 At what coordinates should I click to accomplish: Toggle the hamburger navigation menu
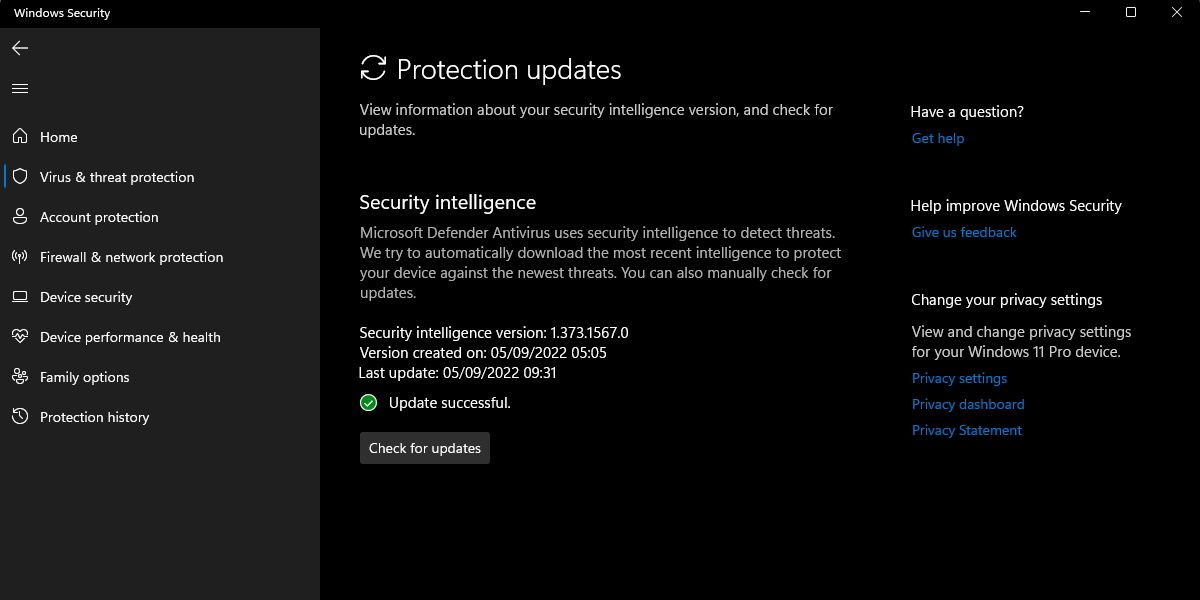click(x=20, y=89)
